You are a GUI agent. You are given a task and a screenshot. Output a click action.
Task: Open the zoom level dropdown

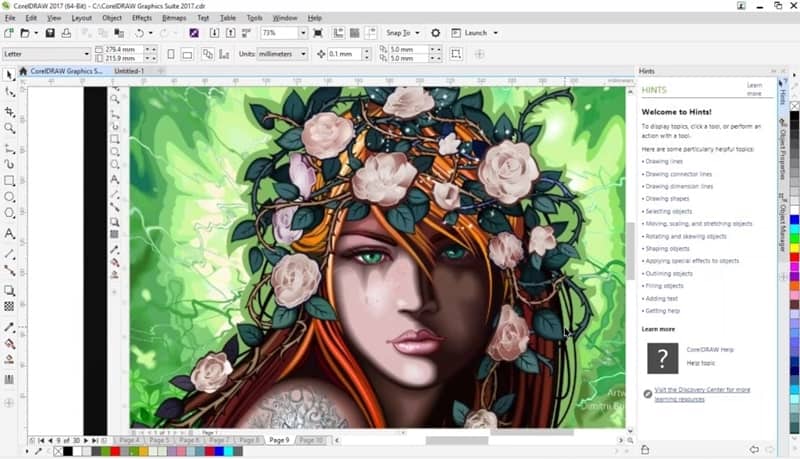point(303,33)
